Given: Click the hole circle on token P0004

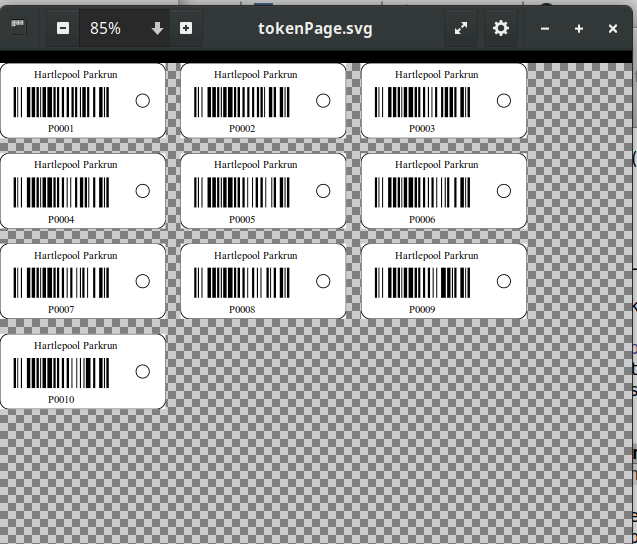Looking at the screenshot, I should click(143, 191).
